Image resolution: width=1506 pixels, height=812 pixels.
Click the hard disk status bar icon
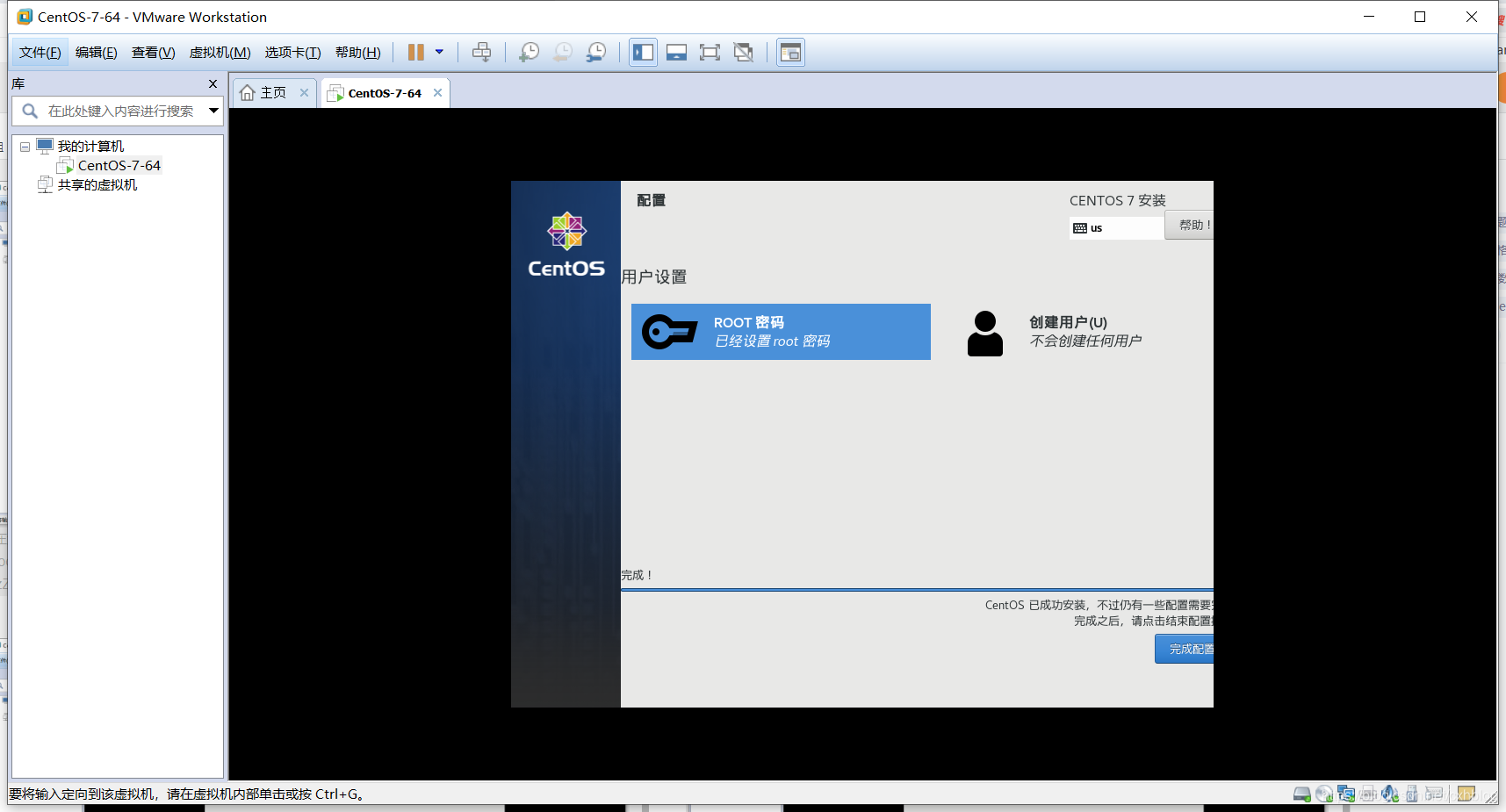pos(1301,794)
